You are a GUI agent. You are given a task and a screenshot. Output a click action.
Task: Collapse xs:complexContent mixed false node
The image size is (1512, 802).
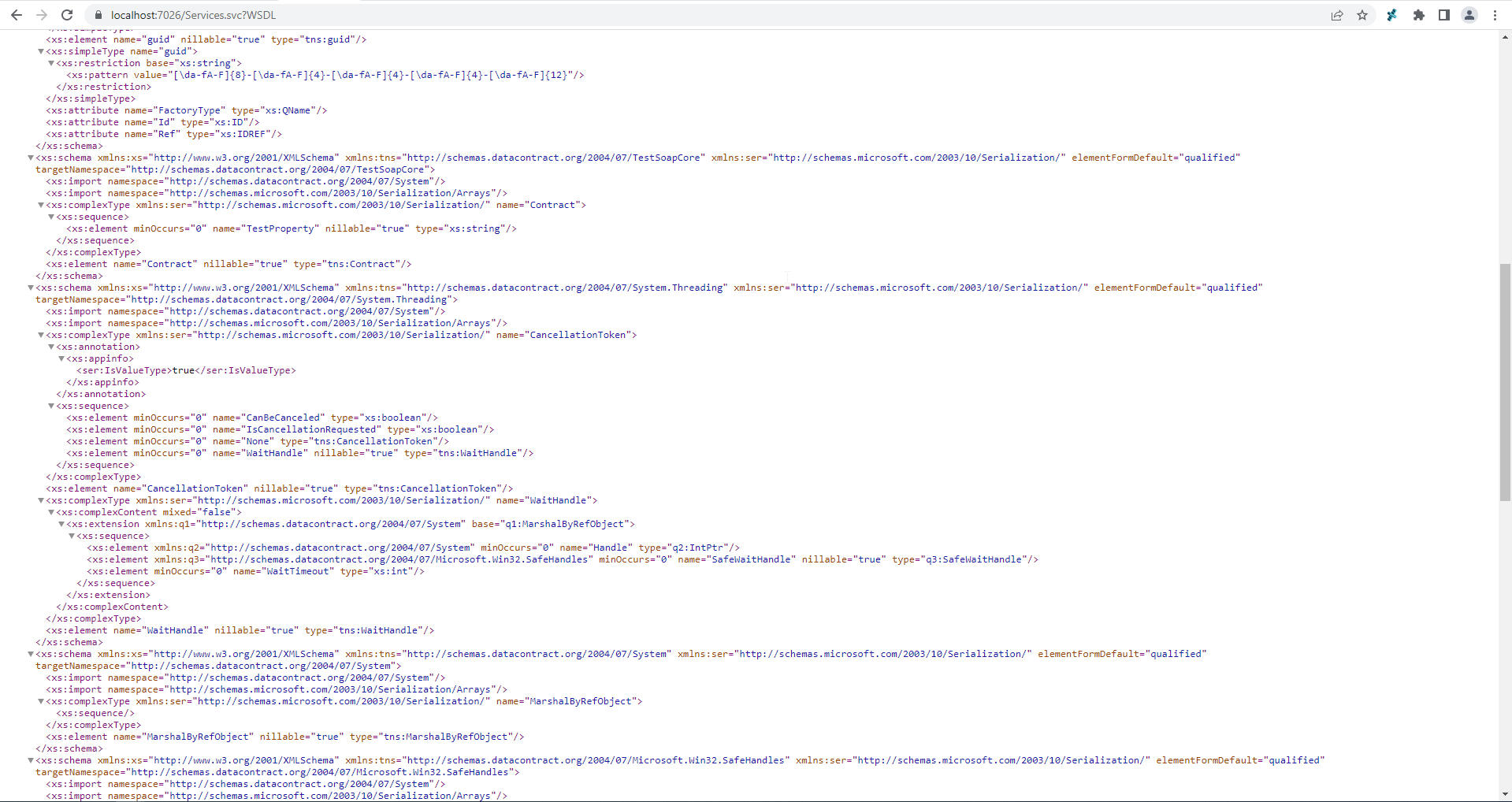[51, 513]
